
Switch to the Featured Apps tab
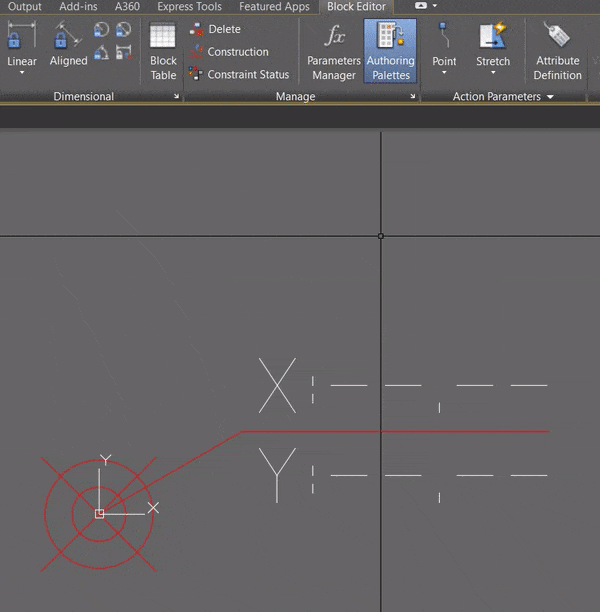(x=274, y=7)
